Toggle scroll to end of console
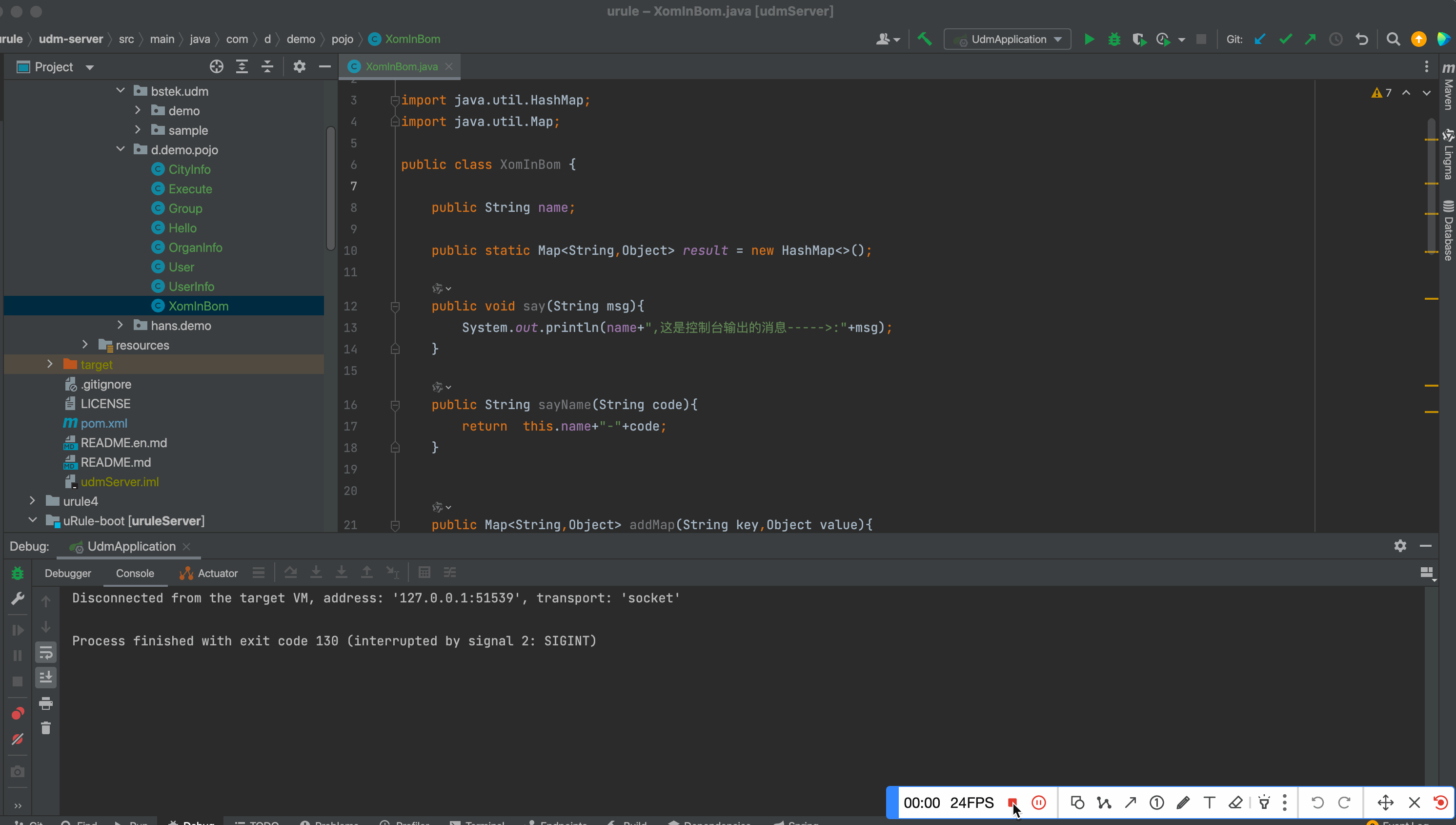 click(46, 678)
